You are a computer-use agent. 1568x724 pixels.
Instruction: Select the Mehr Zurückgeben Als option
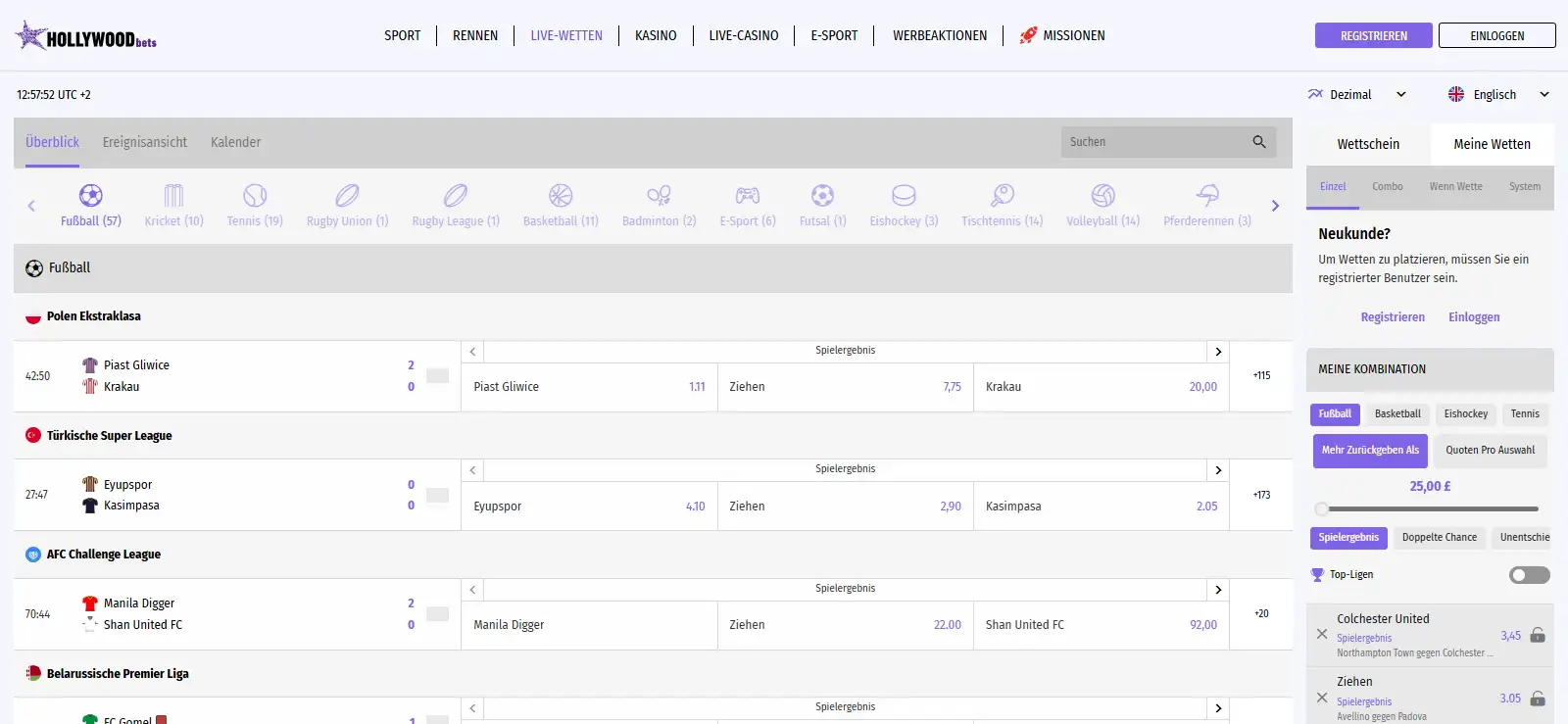point(1370,451)
